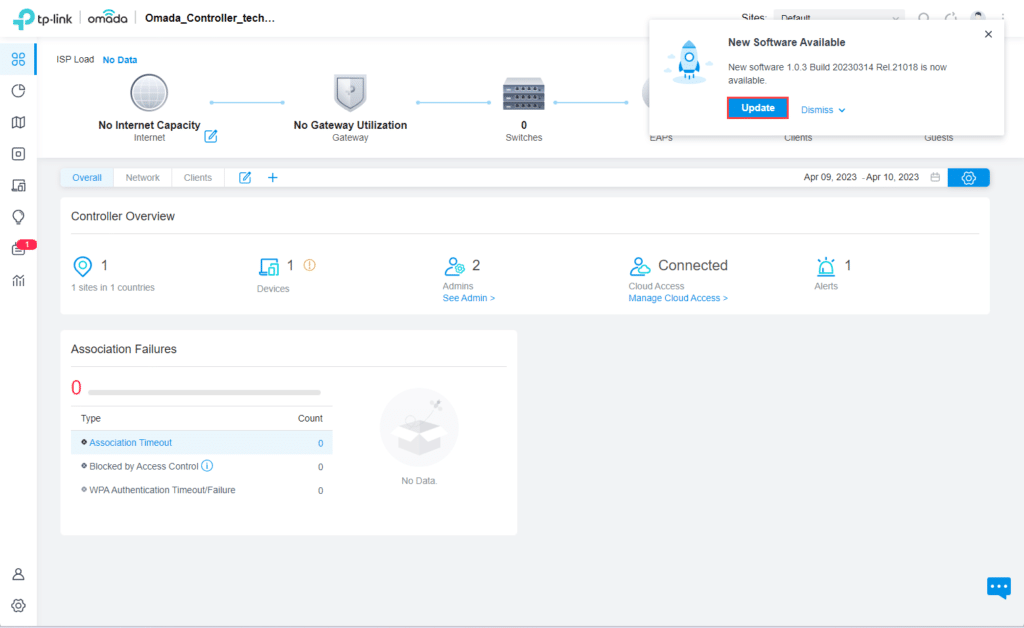Close the New Software Available popup

pyautogui.click(x=988, y=34)
